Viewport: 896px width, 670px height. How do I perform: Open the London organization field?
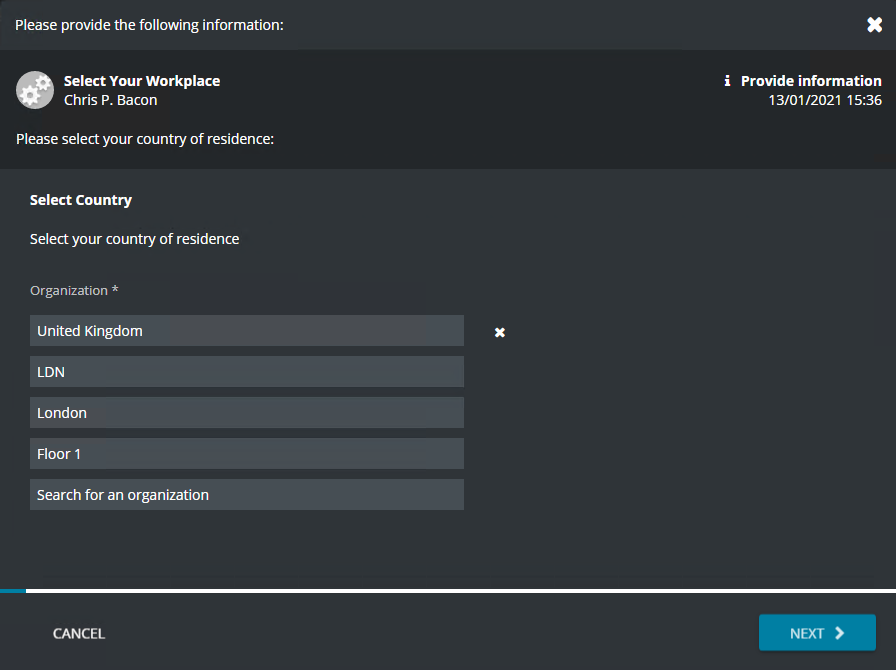(x=246, y=413)
